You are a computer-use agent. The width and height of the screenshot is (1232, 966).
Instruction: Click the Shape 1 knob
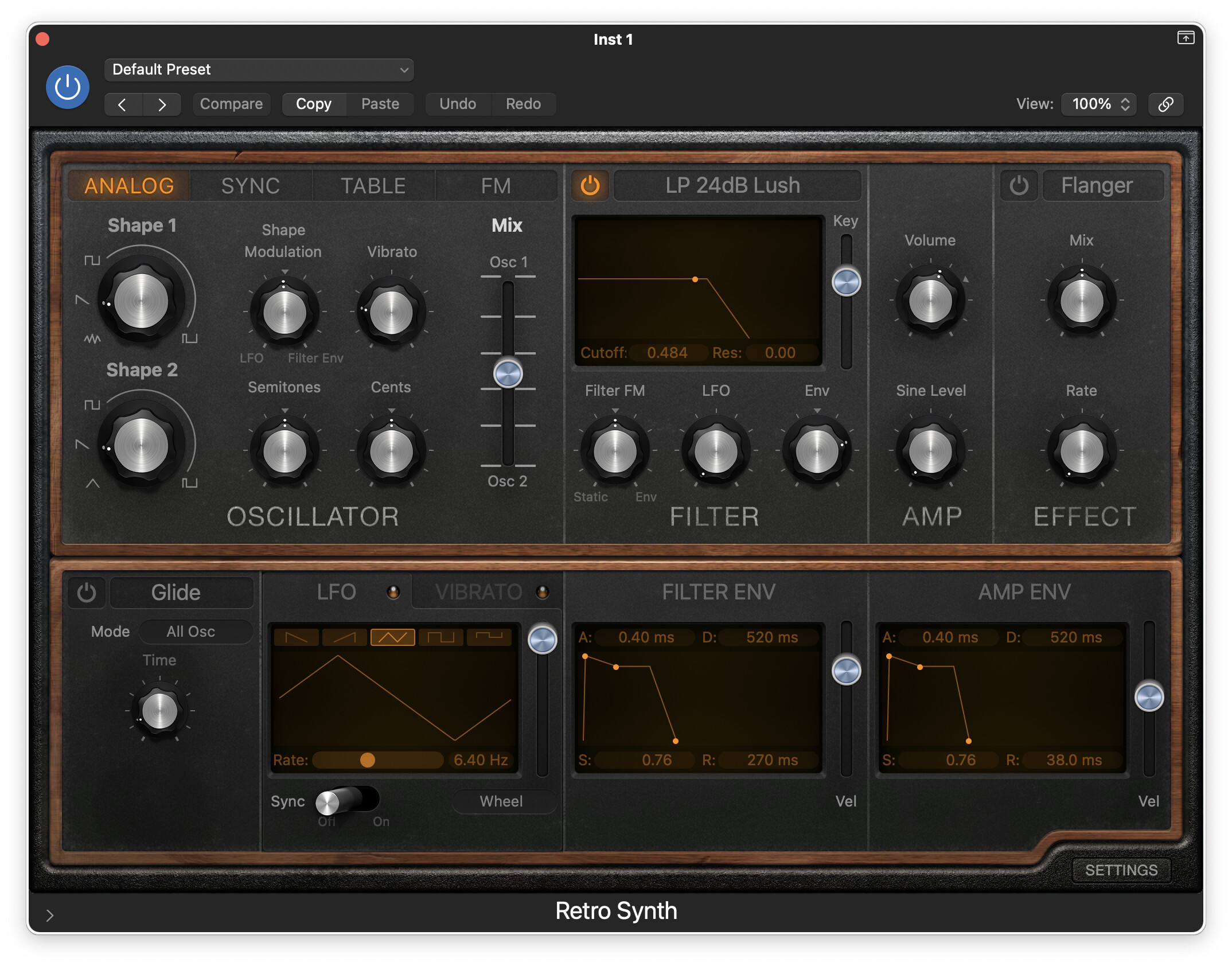[141, 300]
